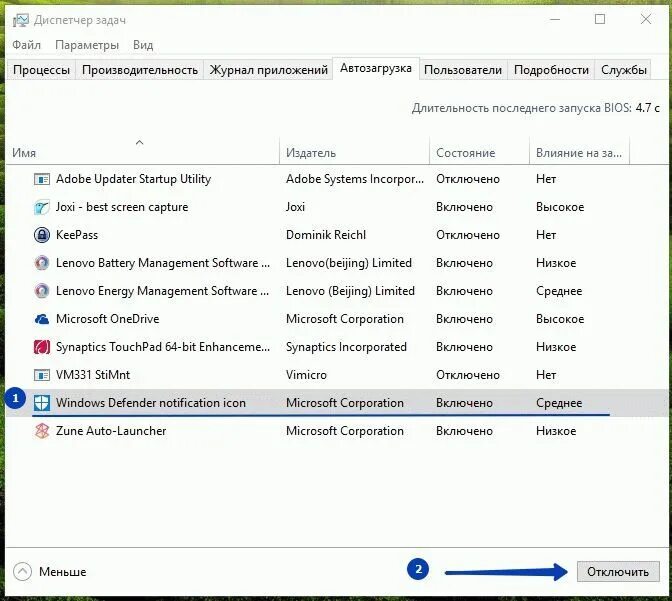Select the Zune Auto-Launcher entry name
672x601 pixels.
coord(111,431)
